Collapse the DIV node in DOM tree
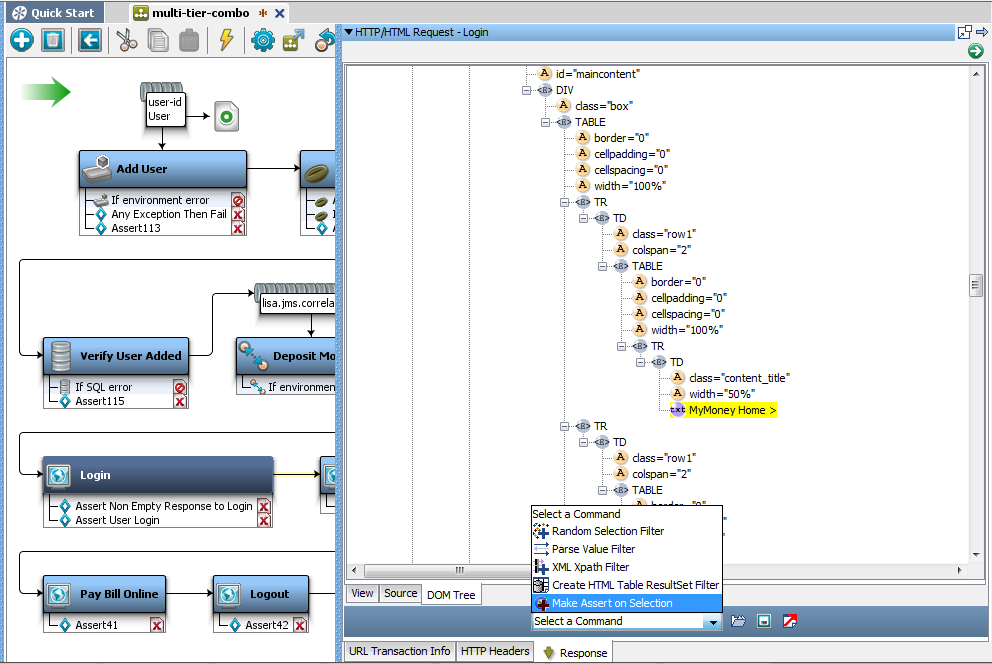This screenshot has width=992, height=664. tap(527, 90)
